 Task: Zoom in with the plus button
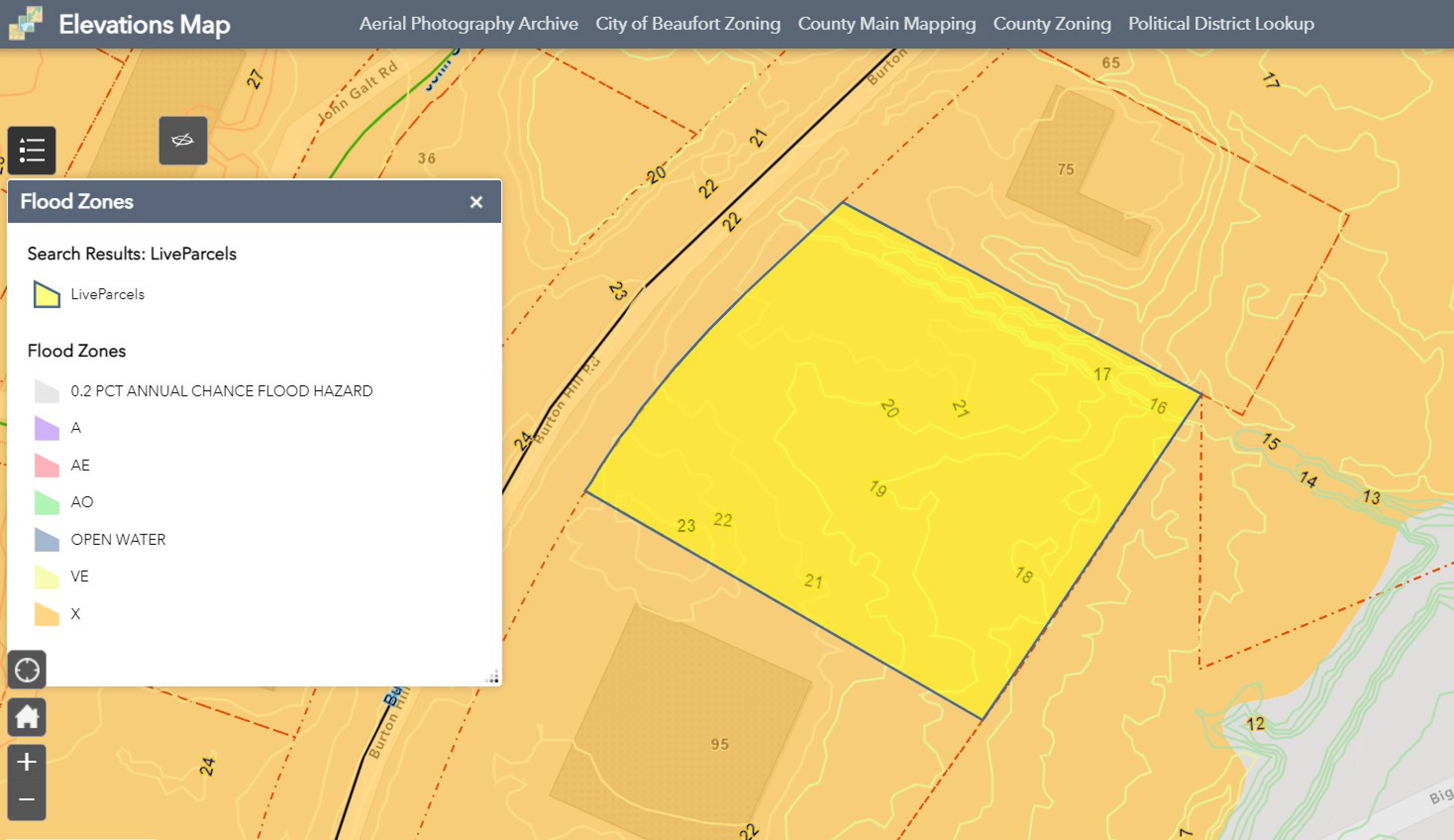pyautogui.click(x=27, y=762)
